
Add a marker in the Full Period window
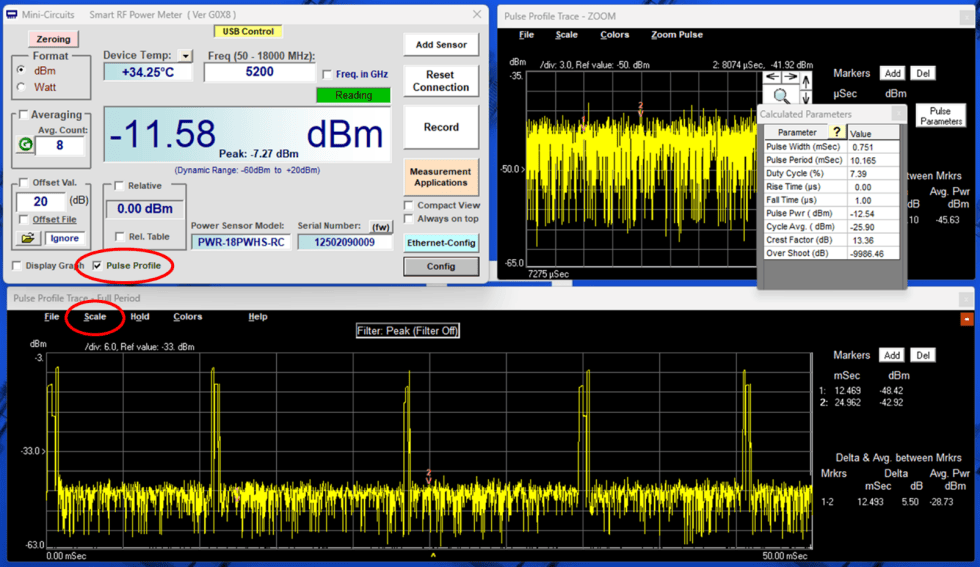[x=892, y=355]
